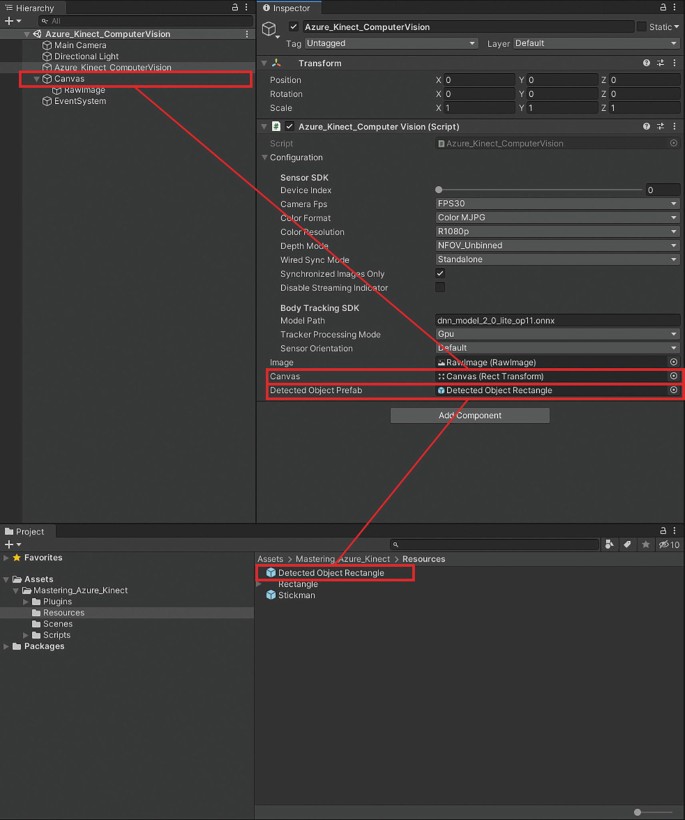685x820 pixels.
Task: Open the Depth Mode dropdown
Action: click(x=557, y=246)
